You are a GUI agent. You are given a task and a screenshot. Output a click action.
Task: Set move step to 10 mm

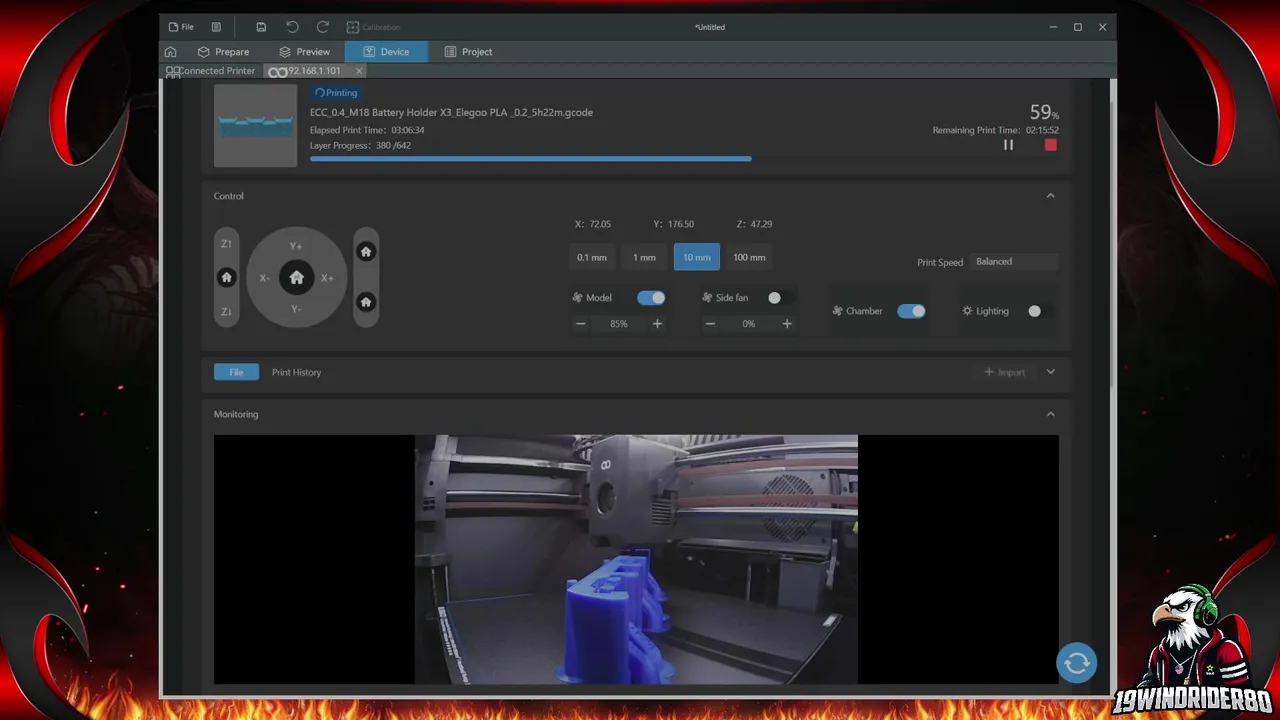click(697, 257)
